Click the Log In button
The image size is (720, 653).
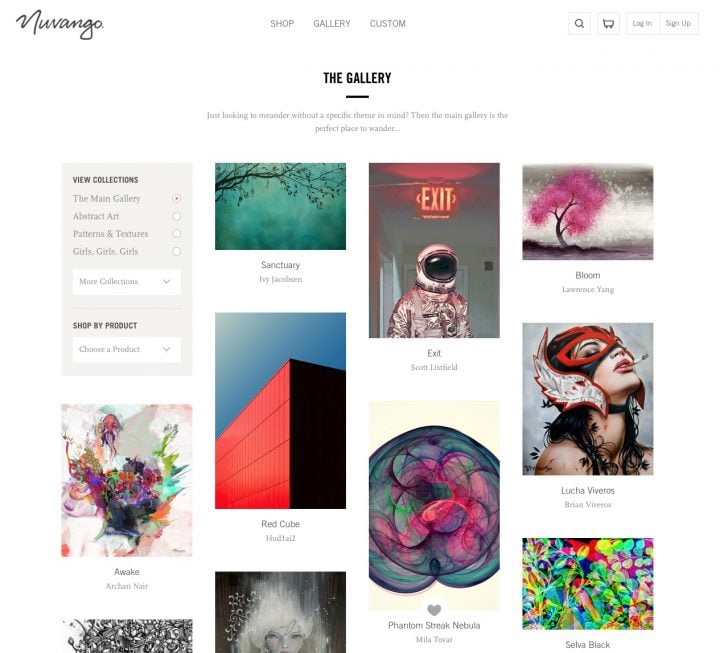[x=642, y=23]
